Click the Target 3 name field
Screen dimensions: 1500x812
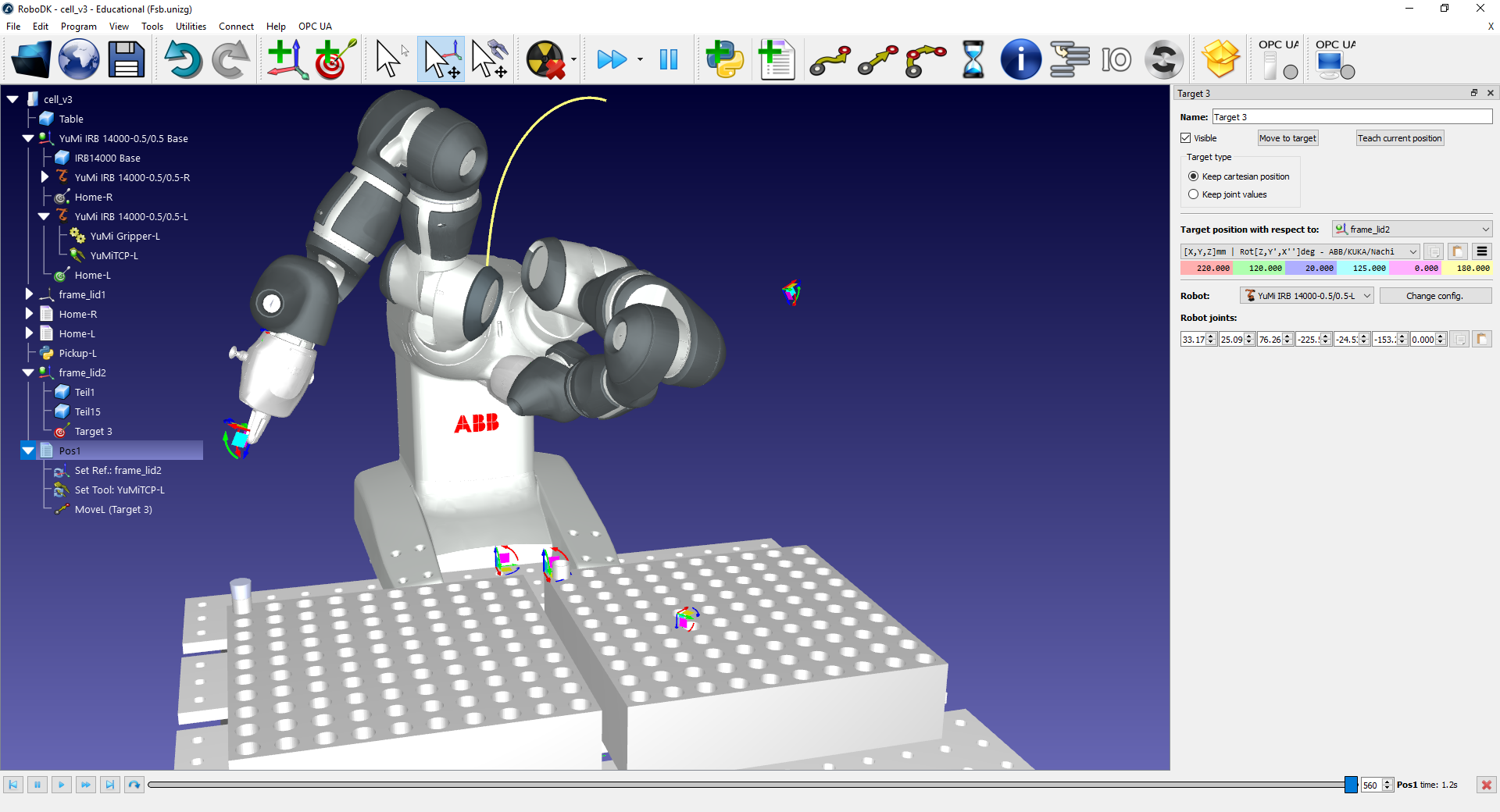(1352, 117)
